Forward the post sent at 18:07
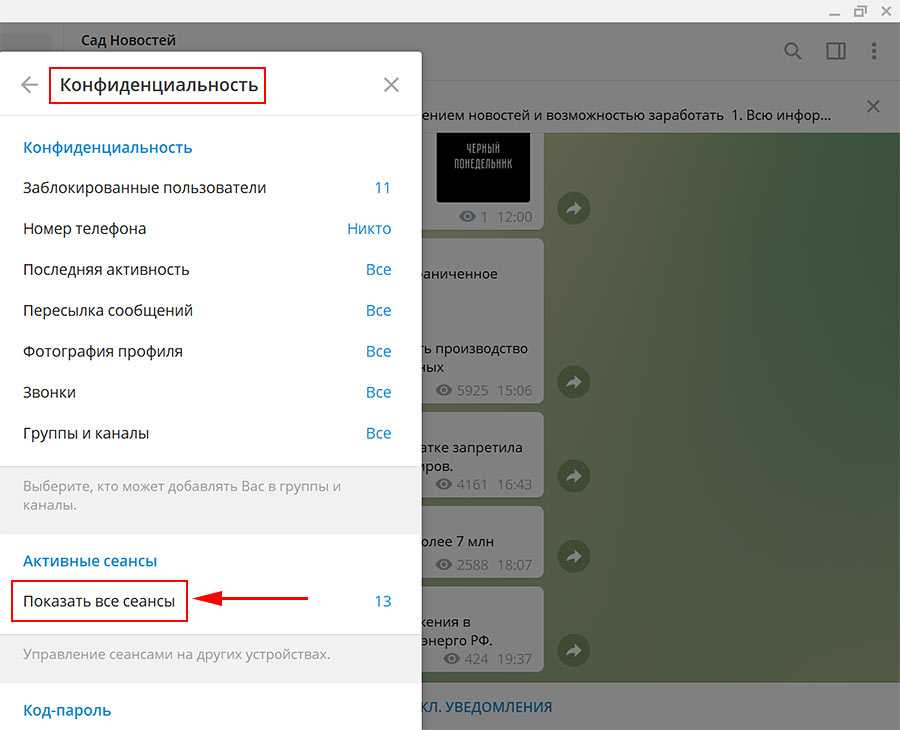900x730 pixels. click(x=574, y=557)
